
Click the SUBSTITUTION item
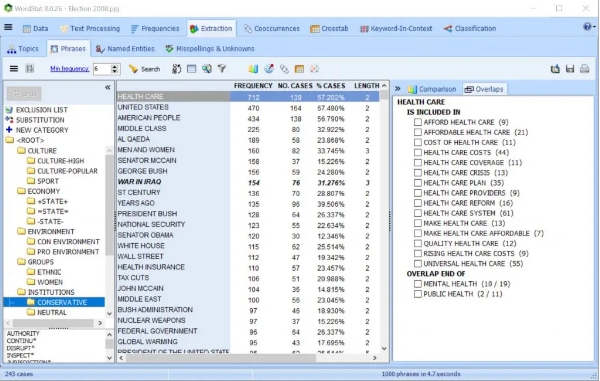tap(40, 120)
